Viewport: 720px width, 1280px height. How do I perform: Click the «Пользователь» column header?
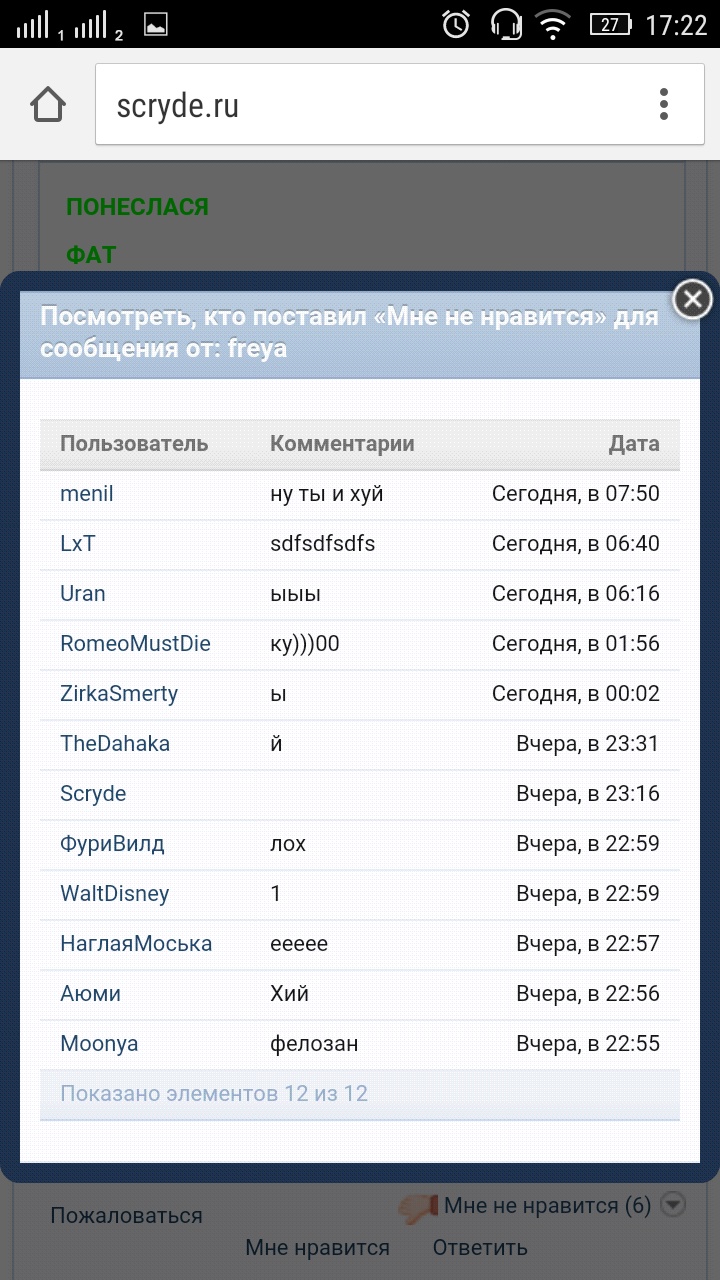133,443
